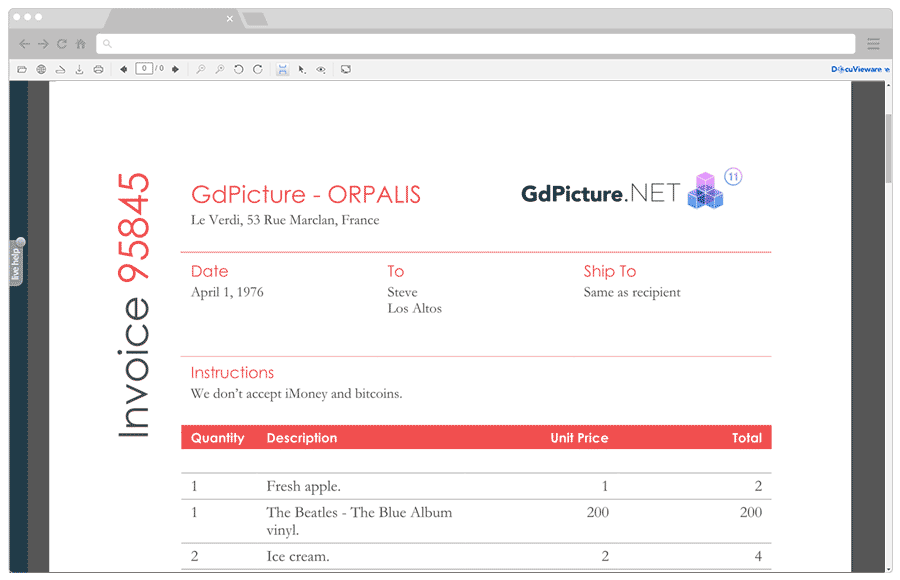Click the first zoom magnifier icon

coord(200,69)
